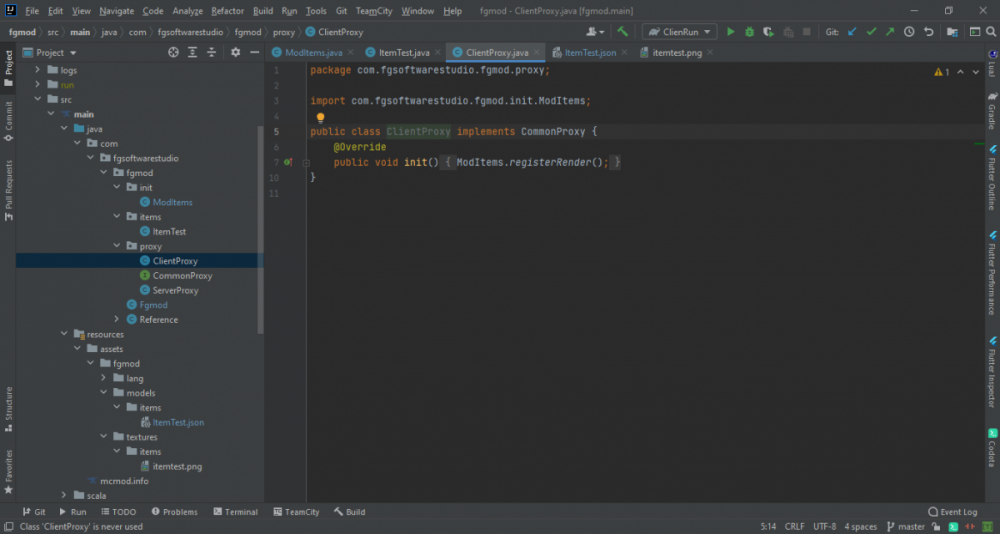This screenshot has width=1000, height=534.
Task: Switch to the ModItems.java tab
Action: click(x=314, y=52)
